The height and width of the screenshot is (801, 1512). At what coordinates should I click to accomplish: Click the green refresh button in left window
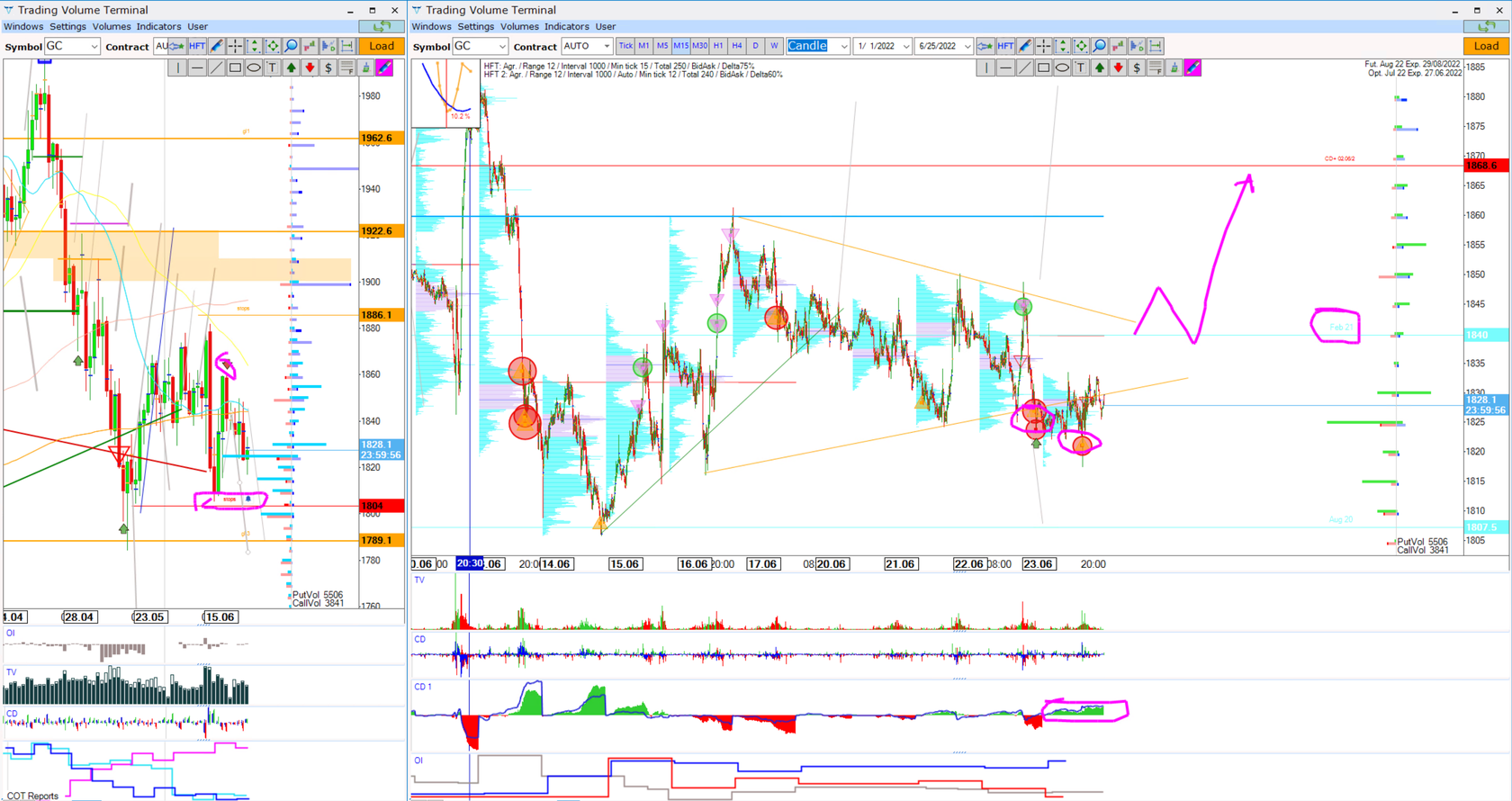click(x=382, y=26)
